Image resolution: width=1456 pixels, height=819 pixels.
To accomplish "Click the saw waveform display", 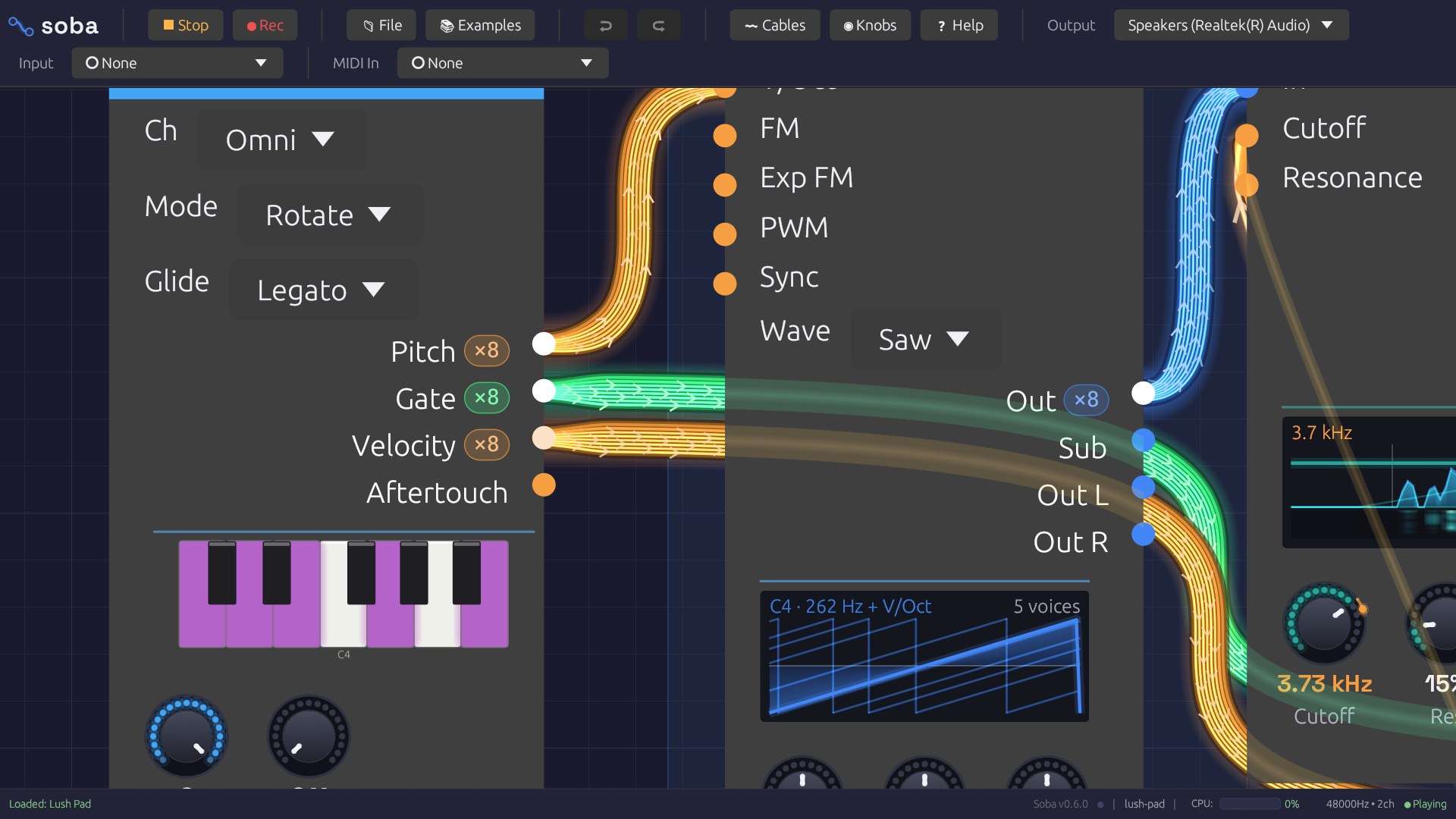I will [924, 657].
